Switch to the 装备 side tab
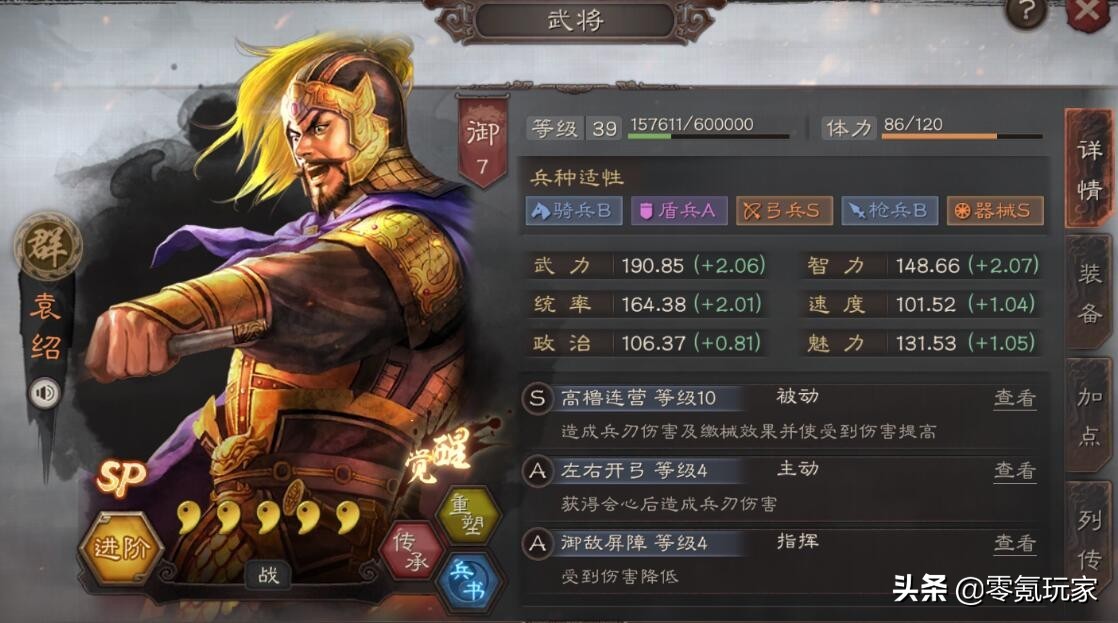The height and width of the screenshot is (623, 1118). tap(1089, 292)
